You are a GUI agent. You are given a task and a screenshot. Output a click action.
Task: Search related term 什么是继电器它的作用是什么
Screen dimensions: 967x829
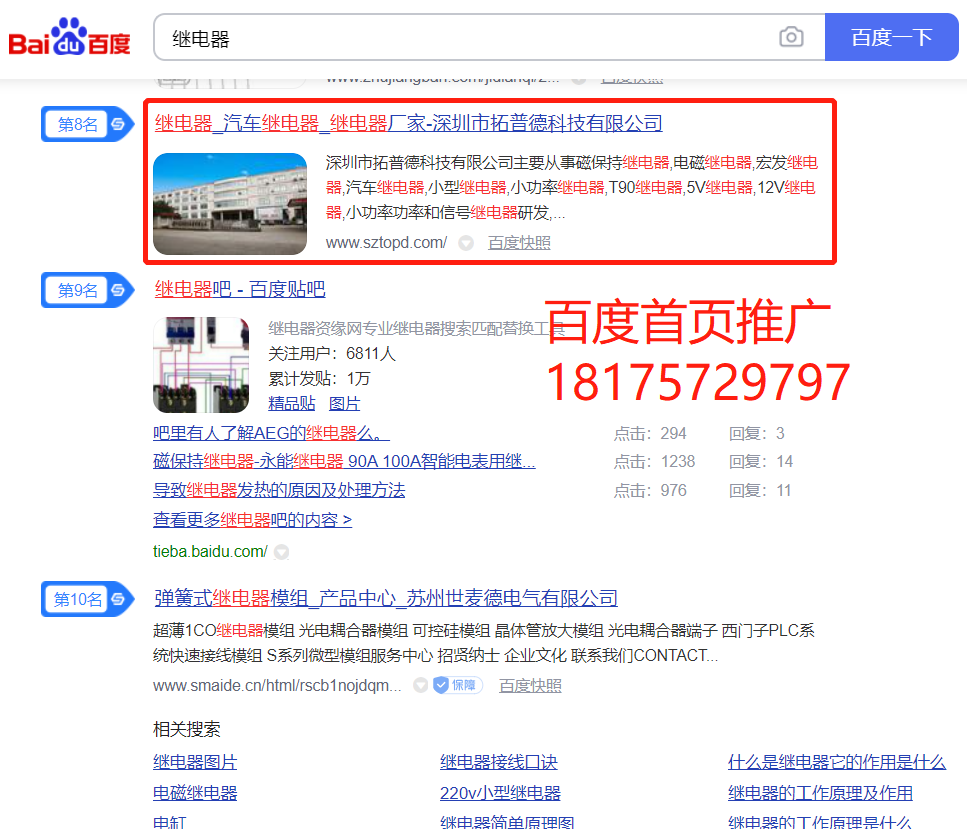click(x=836, y=762)
